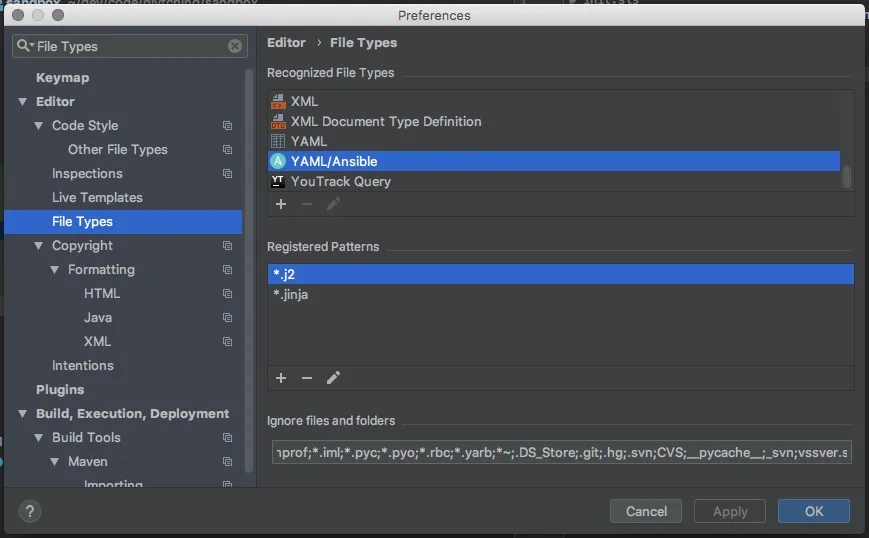Select Live Templates in the sidebar
The height and width of the screenshot is (538, 869).
tap(97, 198)
